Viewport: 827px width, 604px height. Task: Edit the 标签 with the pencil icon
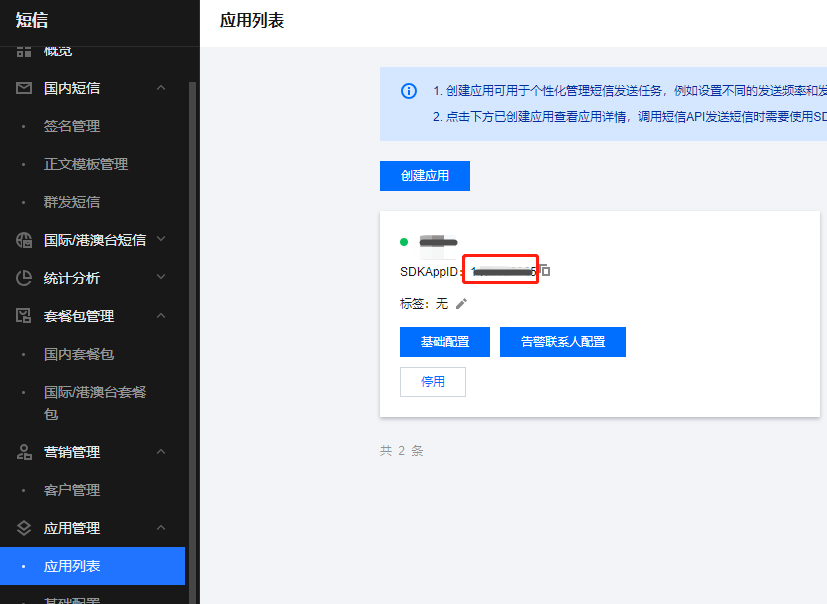tap(461, 303)
